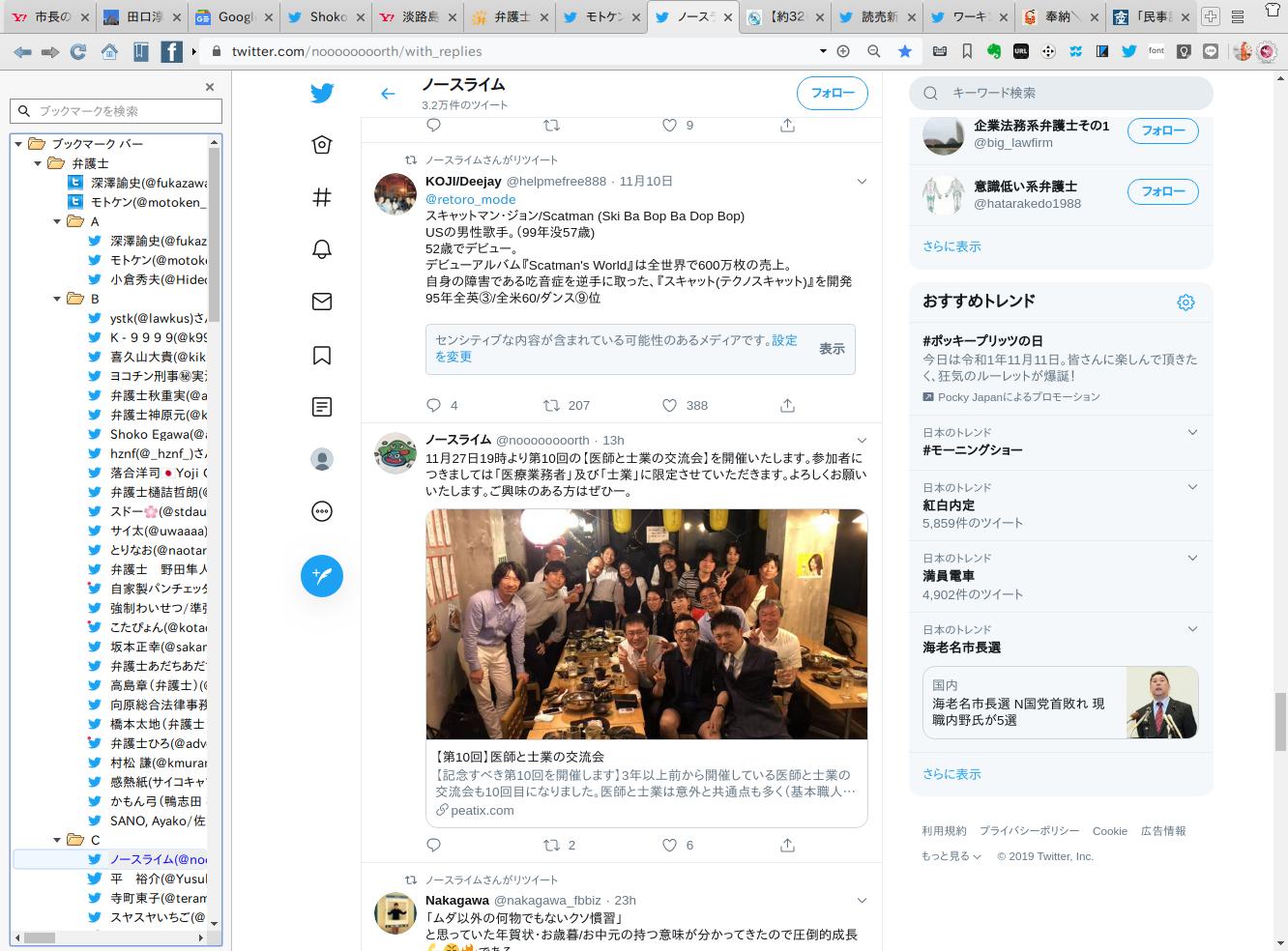Viewport: 1288px width, 951px height.
Task: Compose a new tweet with feather button
Action: (x=322, y=576)
